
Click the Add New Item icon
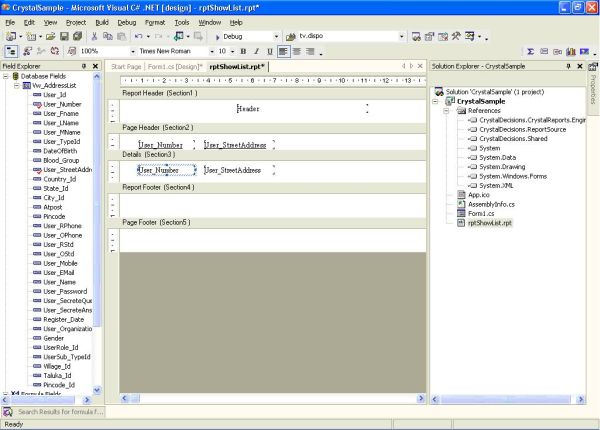31,36
